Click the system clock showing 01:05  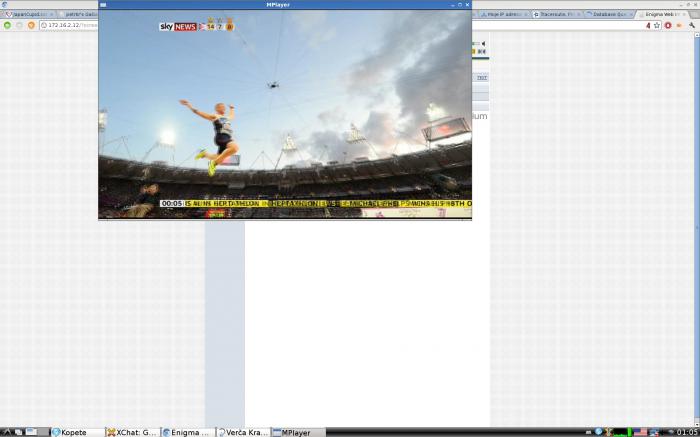(688, 432)
